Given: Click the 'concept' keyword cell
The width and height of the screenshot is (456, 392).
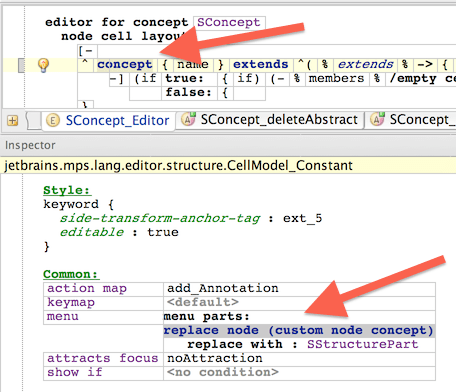Looking at the screenshot, I should pos(125,64).
